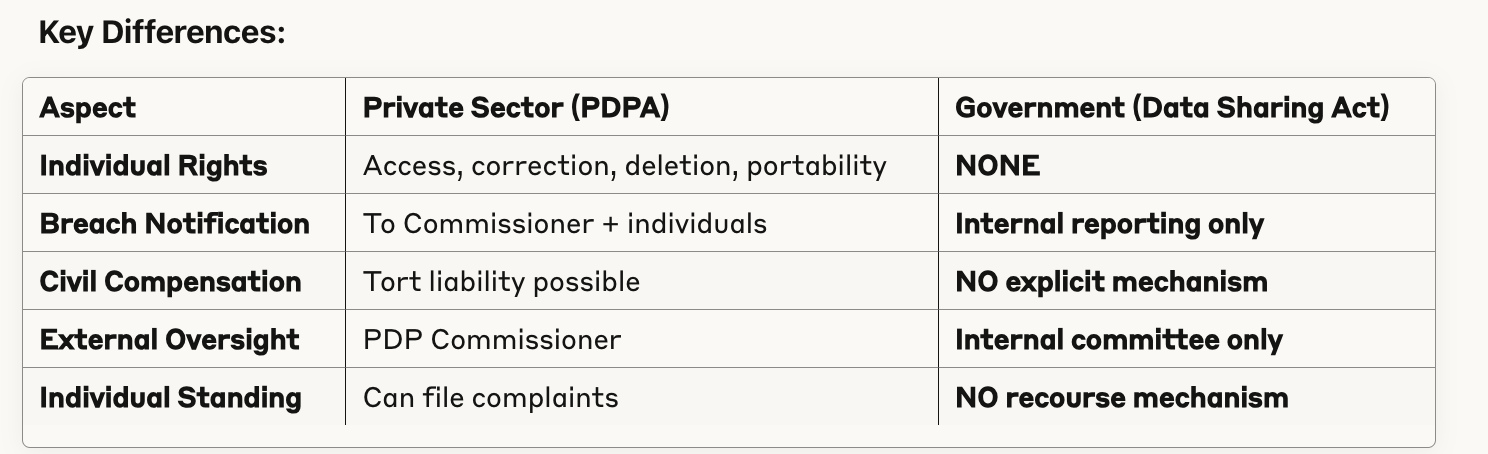The width and height of the screenshot is (1488, 454).
Task: Select the 'Aspect' column header
Action: (x=88, y=108)
